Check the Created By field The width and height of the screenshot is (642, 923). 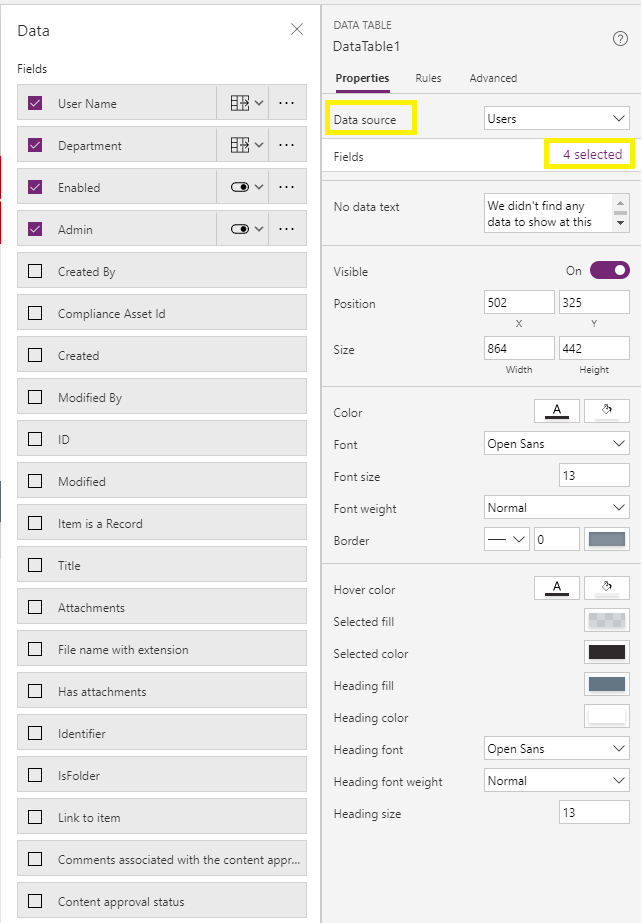tap(35, 271)
